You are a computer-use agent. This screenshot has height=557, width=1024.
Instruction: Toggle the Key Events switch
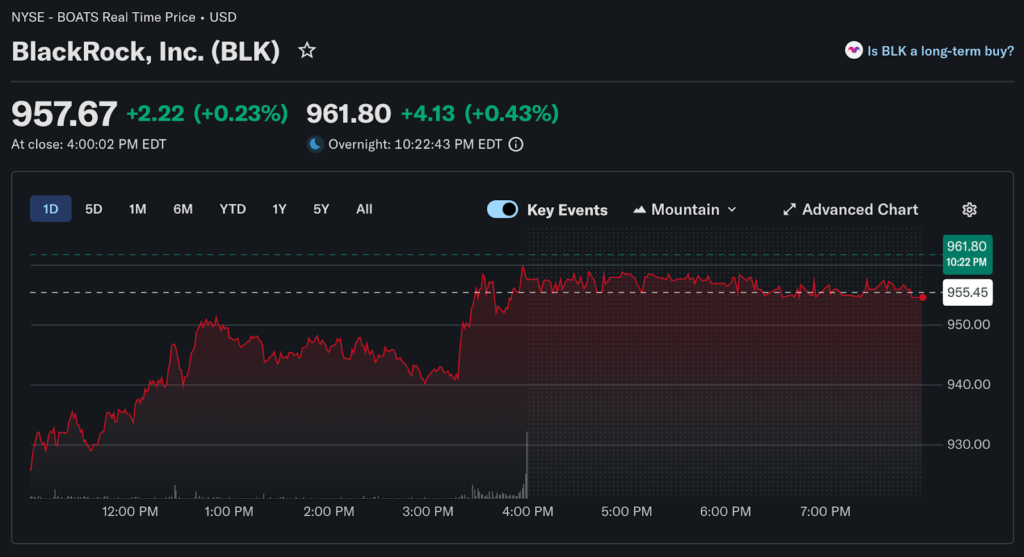502,210
